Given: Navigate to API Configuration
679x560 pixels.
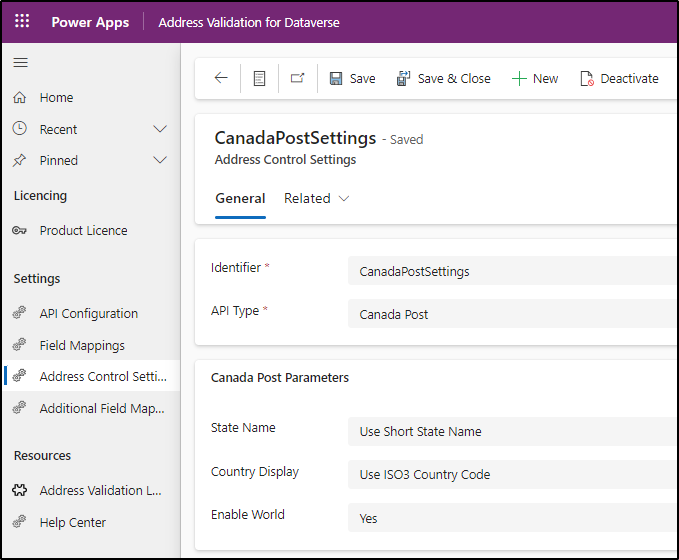Looking at the screenshot, I should point(88,313).
